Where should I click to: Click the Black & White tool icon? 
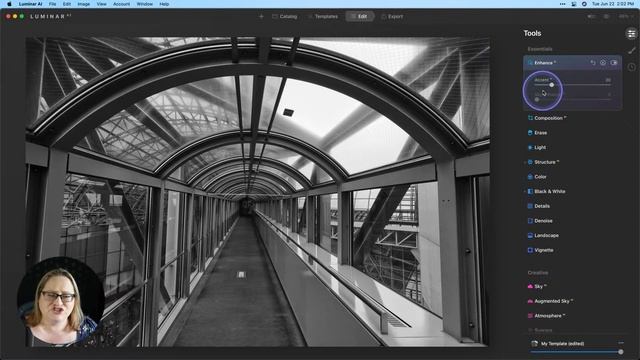tap(530, 191)
